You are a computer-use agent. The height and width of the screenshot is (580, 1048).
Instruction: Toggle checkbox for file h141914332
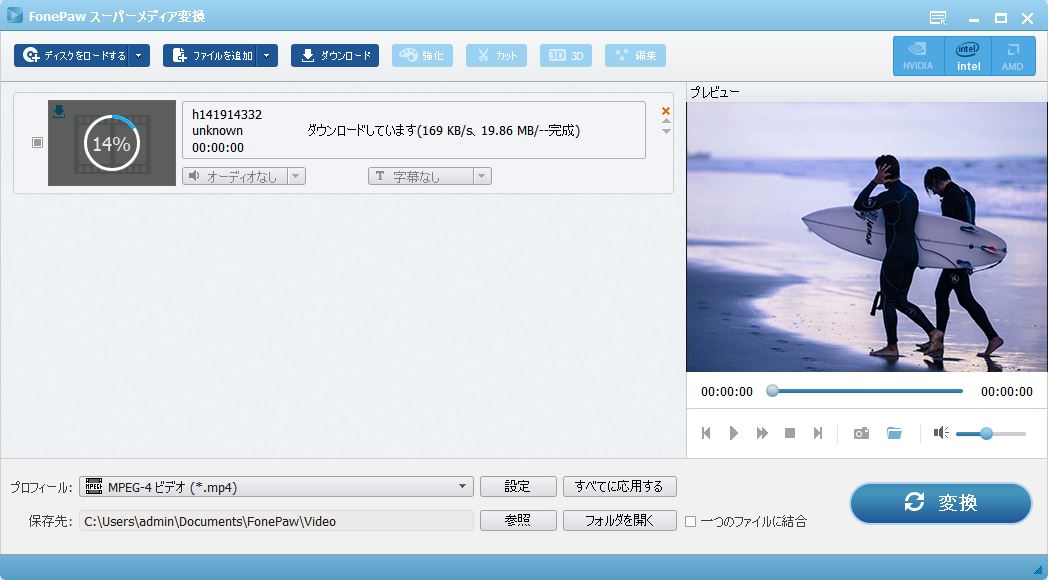(x=37, y=142)
